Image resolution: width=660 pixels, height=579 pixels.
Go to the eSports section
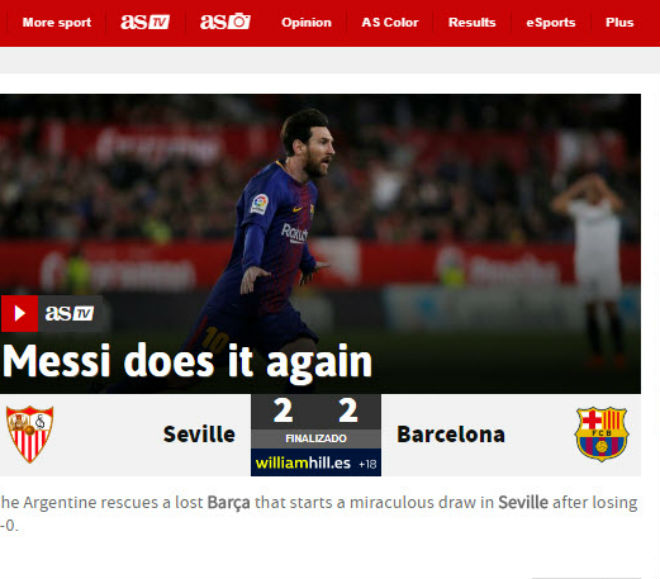[x=551, y=22]
